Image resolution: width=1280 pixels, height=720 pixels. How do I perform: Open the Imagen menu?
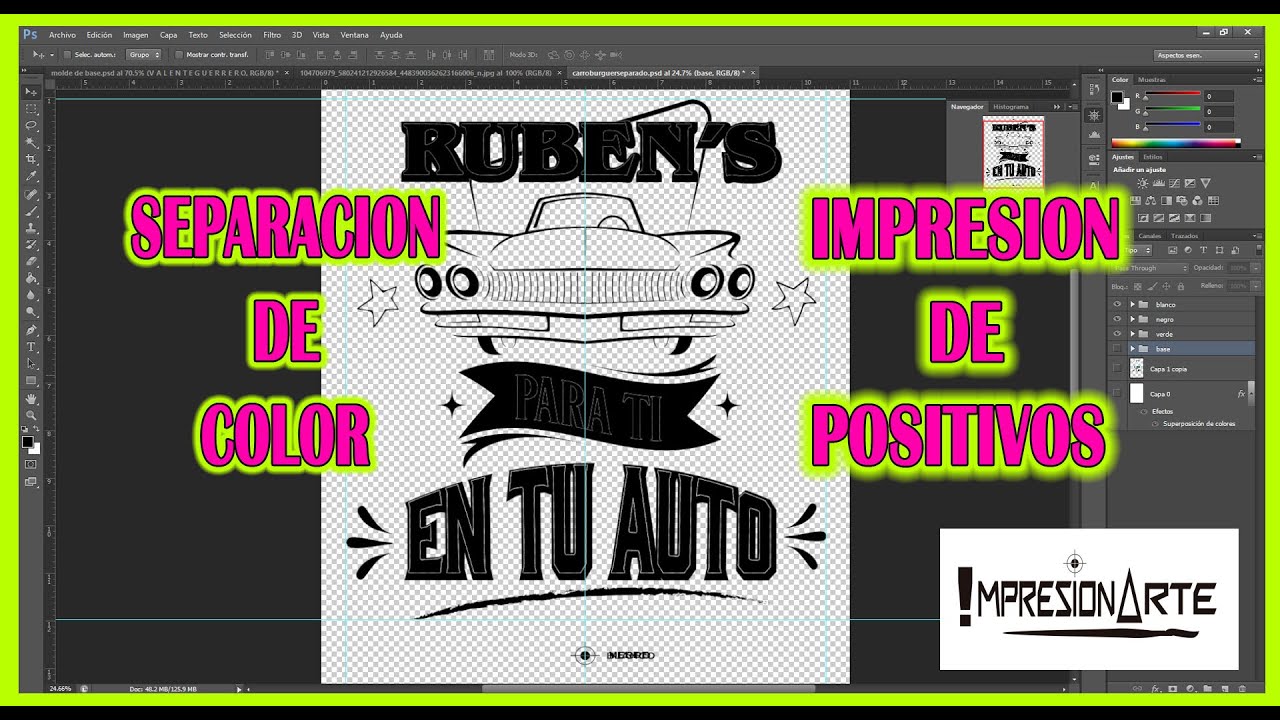136,35
